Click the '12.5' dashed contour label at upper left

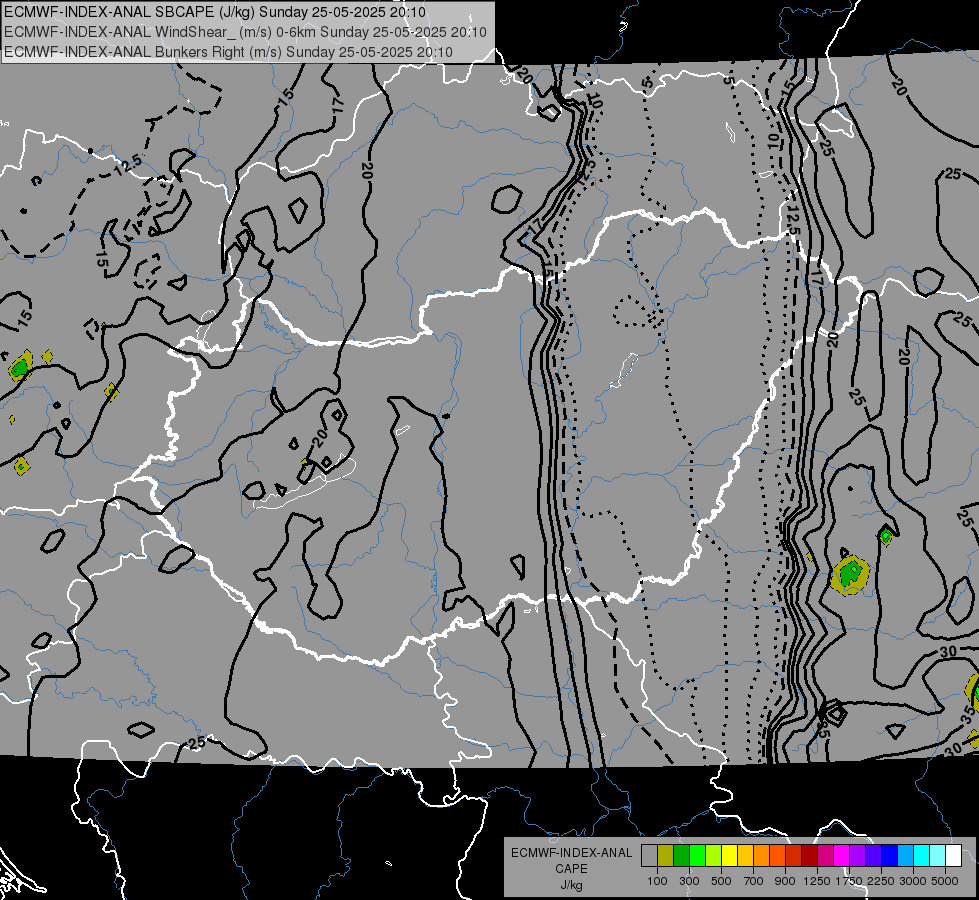pos(128,164)
